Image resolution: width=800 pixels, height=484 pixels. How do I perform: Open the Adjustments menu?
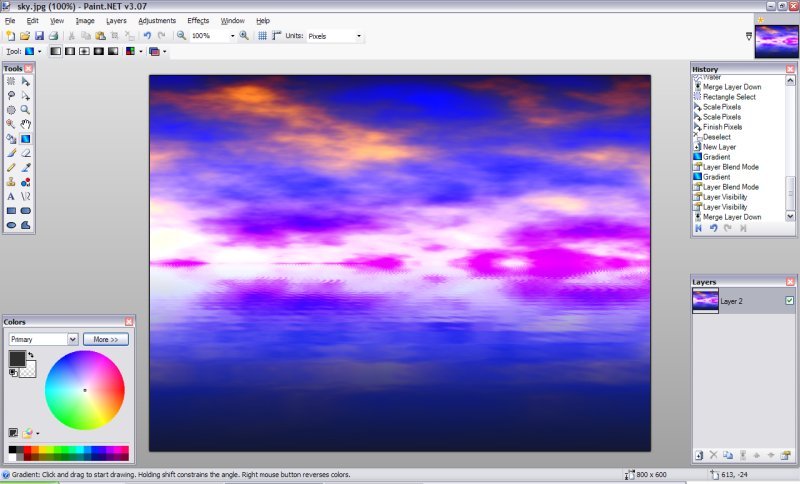point(157,20)
